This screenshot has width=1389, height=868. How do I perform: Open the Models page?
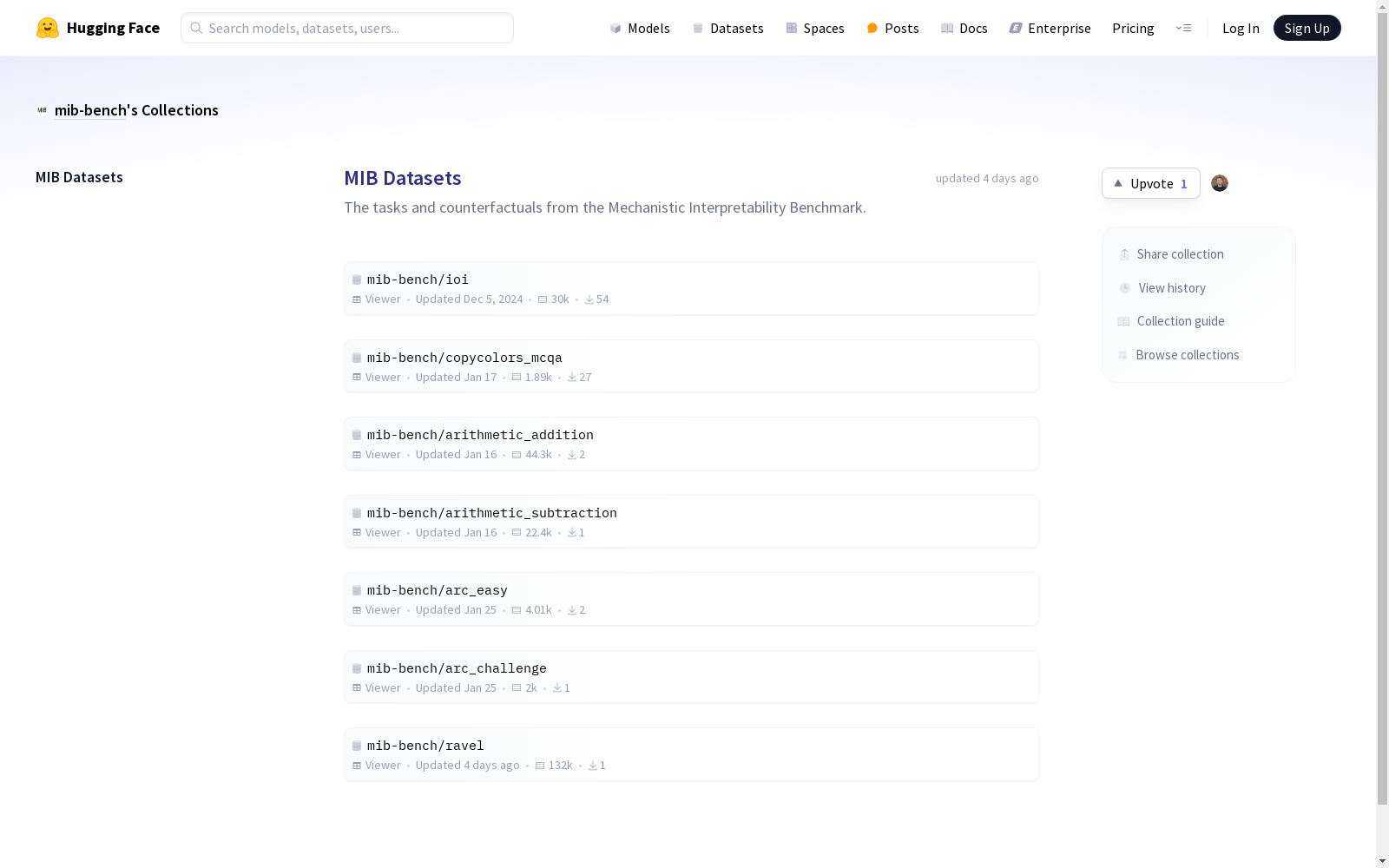click(640, 28)
